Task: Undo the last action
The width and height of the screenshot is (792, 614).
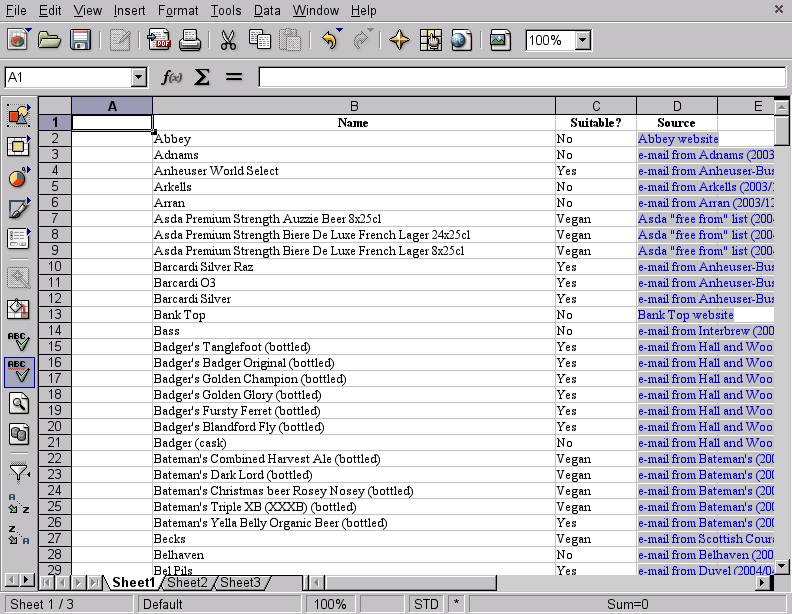Action: coord(329,40)
